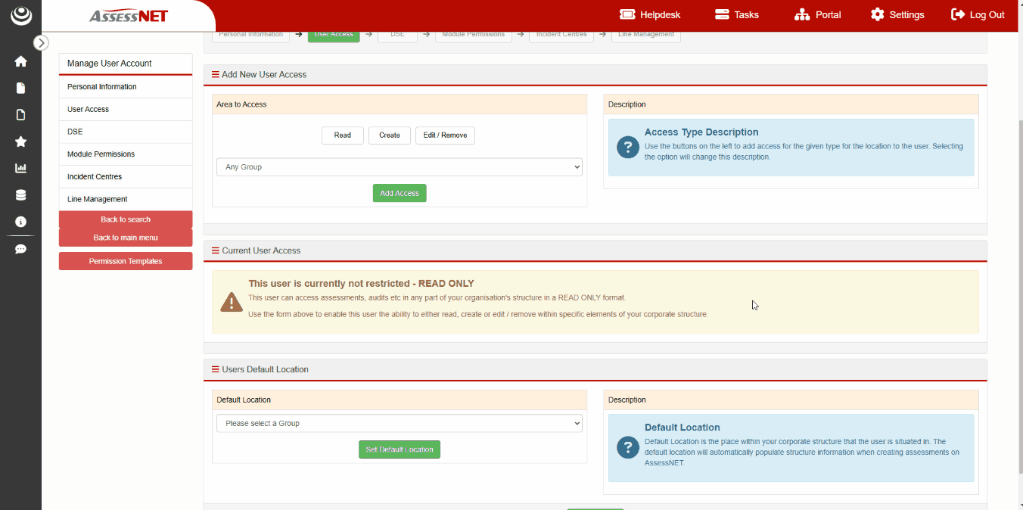Click the Area to Access panel label
This screenshot has width=1023, height=510.
pyautogui.click(x=241, y=104)
